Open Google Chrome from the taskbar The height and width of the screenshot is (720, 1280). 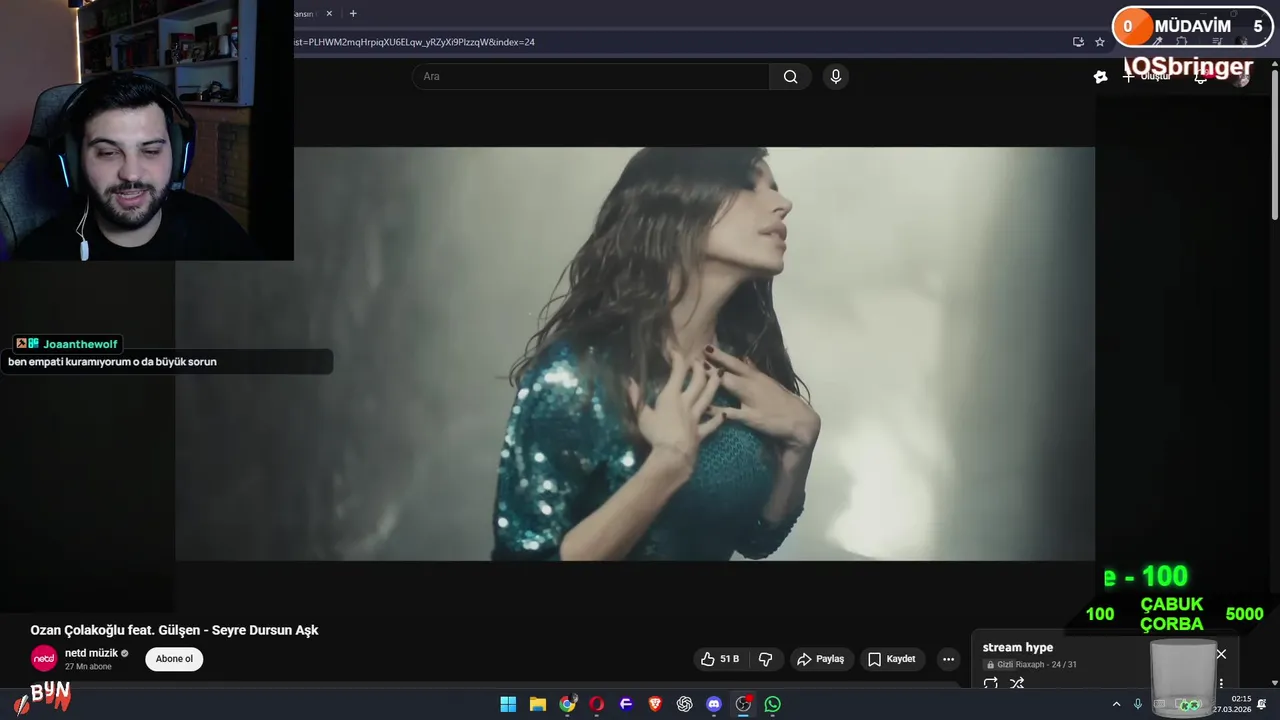pyautogui.click(x=567, y=704)
